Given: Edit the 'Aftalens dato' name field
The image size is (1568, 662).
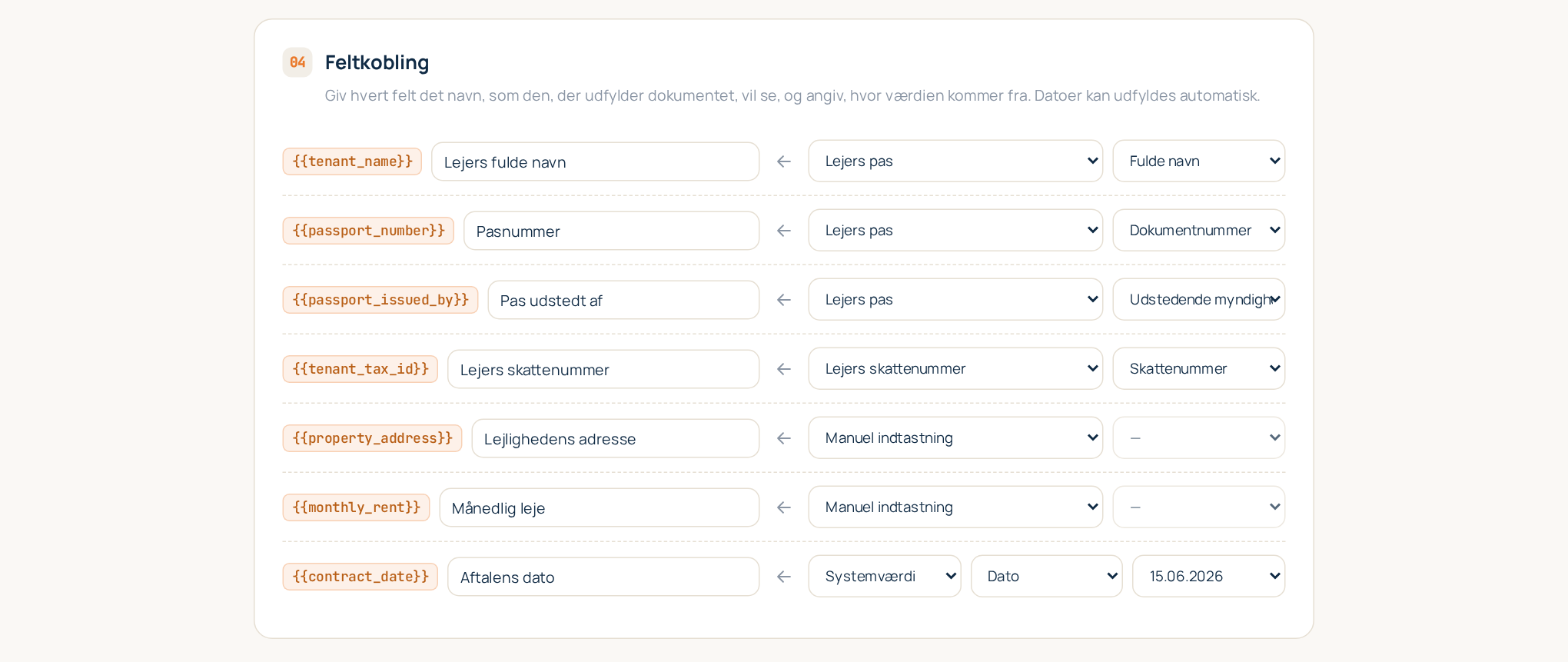Looking at the screenshot, I should 603,577.
